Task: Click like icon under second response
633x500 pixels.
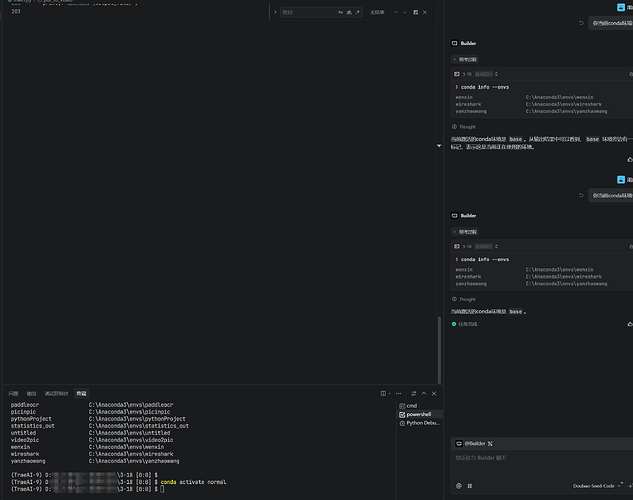Action: click(x=630, y=324)
